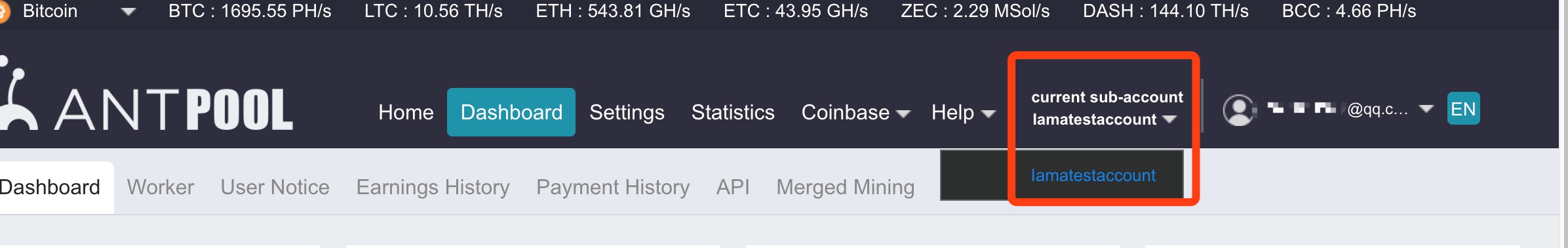Screen dimensions: 1568x248
Task: Go to the Home page
Action: point(406,112)
